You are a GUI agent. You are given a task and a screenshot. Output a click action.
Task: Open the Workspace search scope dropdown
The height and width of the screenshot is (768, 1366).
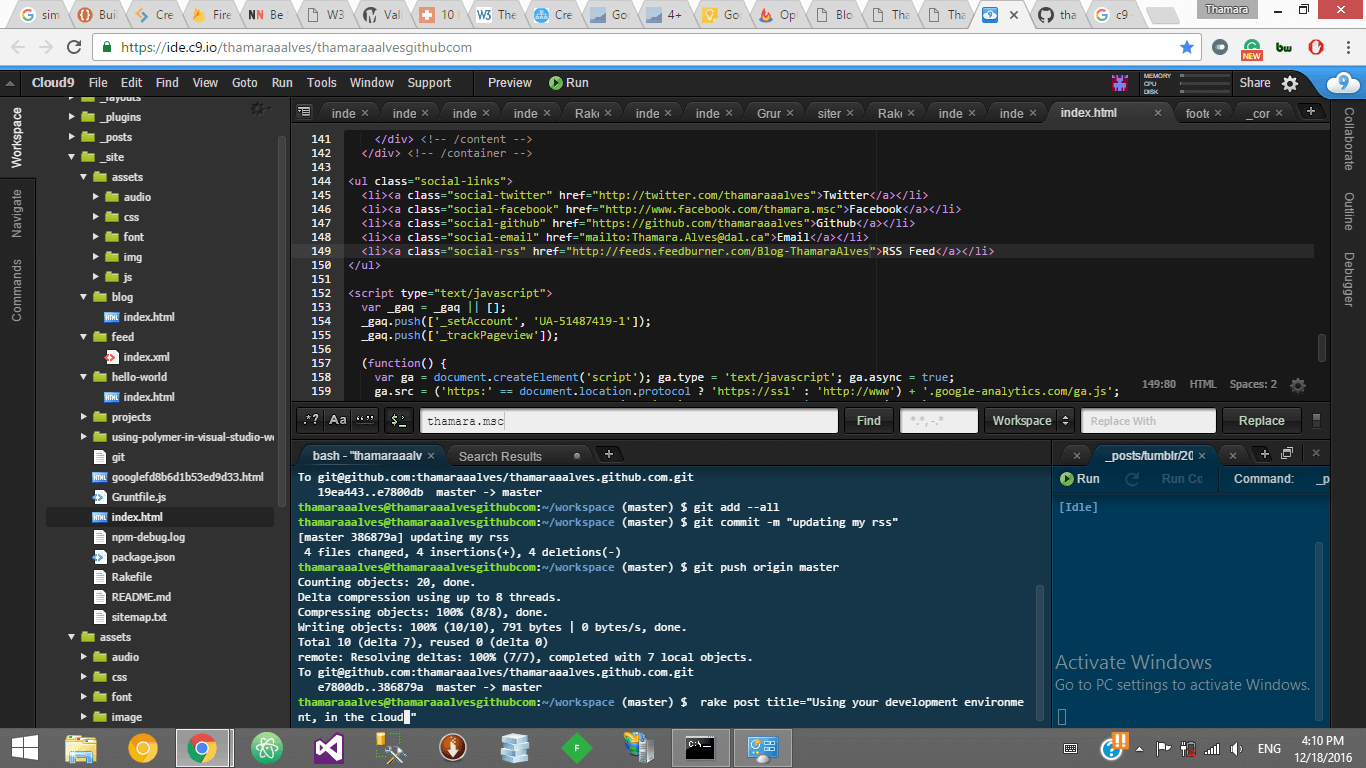1028,421
